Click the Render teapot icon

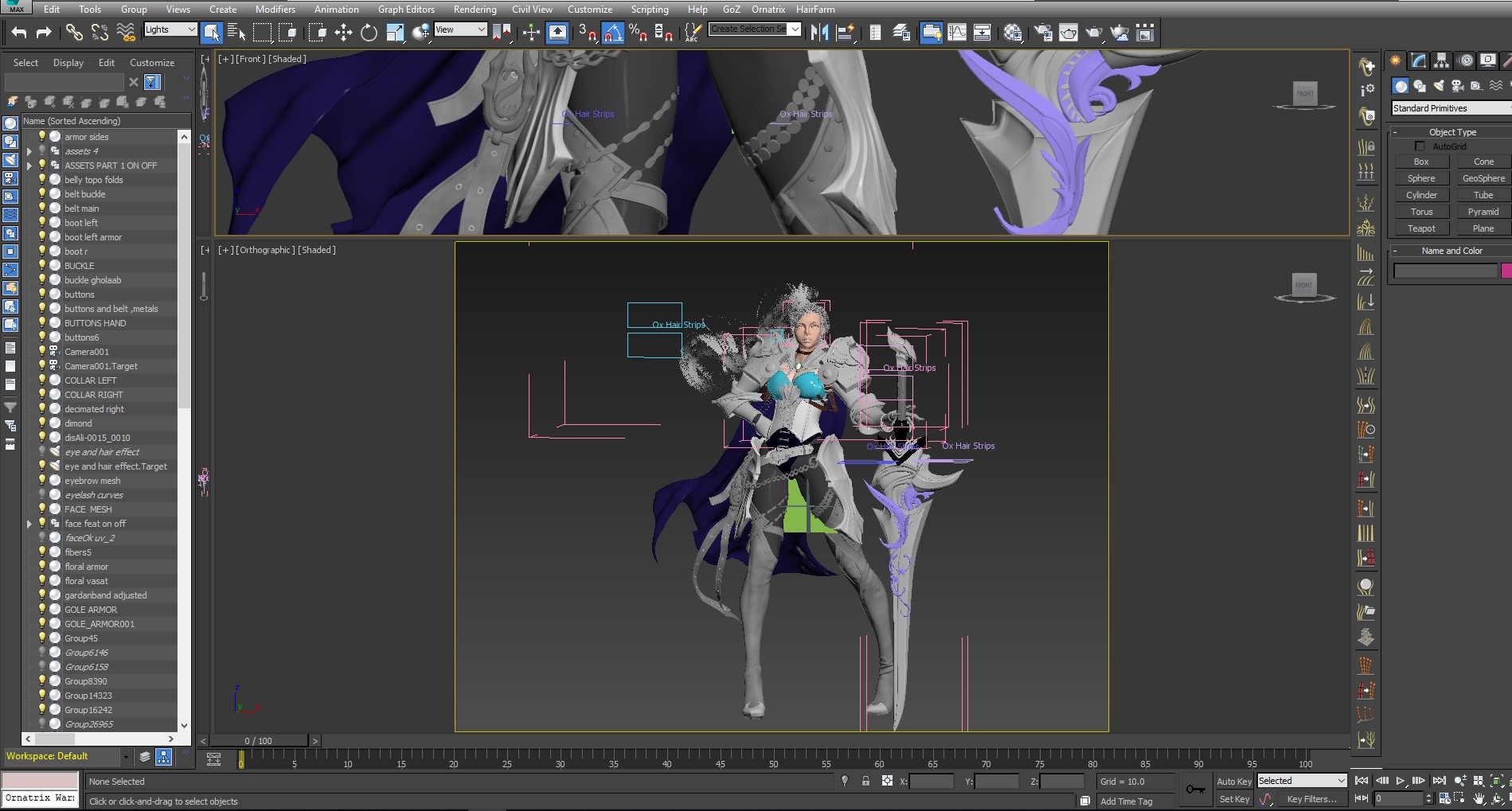[1094, 33]
